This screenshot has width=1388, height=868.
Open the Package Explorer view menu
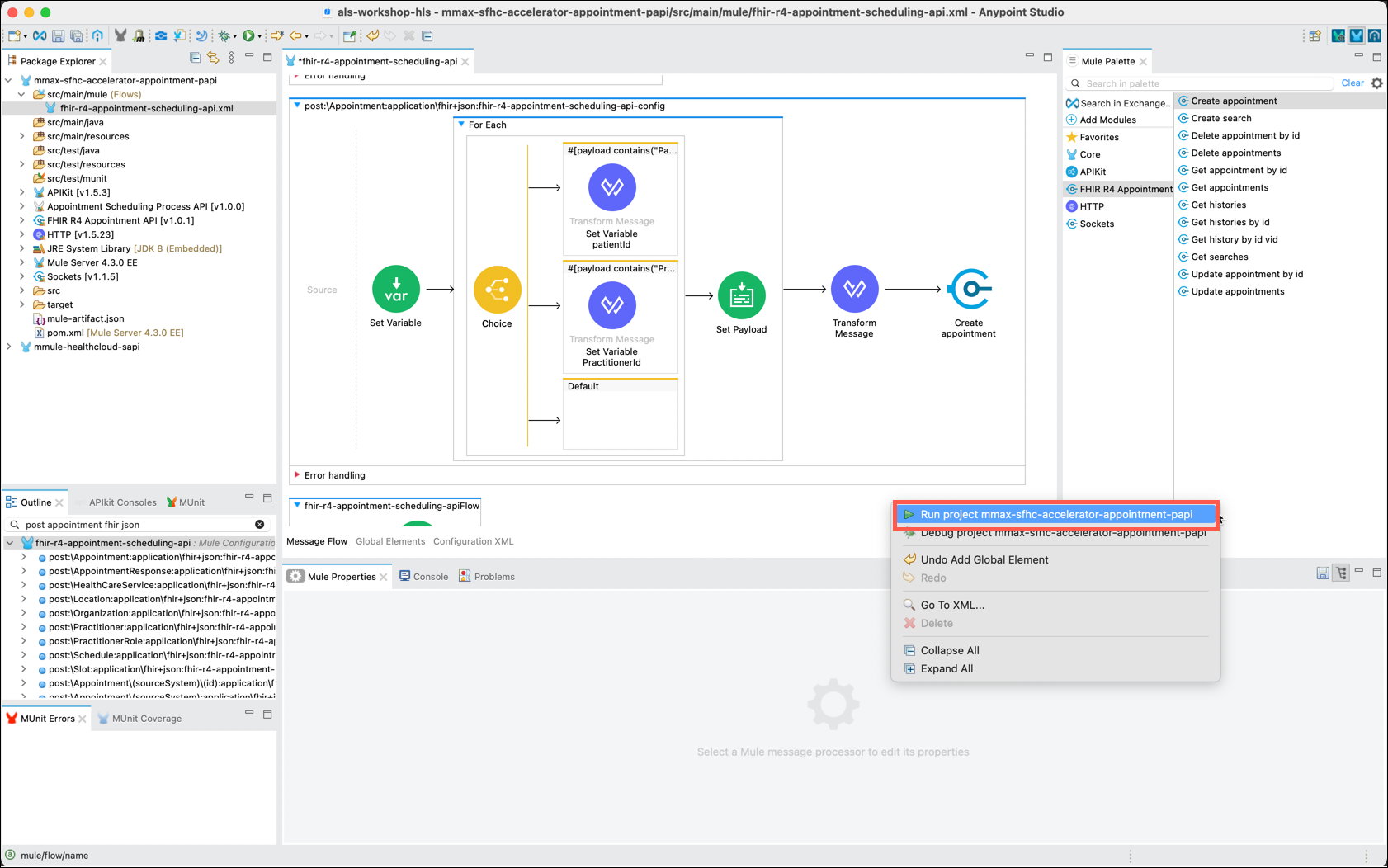(231, 58)
